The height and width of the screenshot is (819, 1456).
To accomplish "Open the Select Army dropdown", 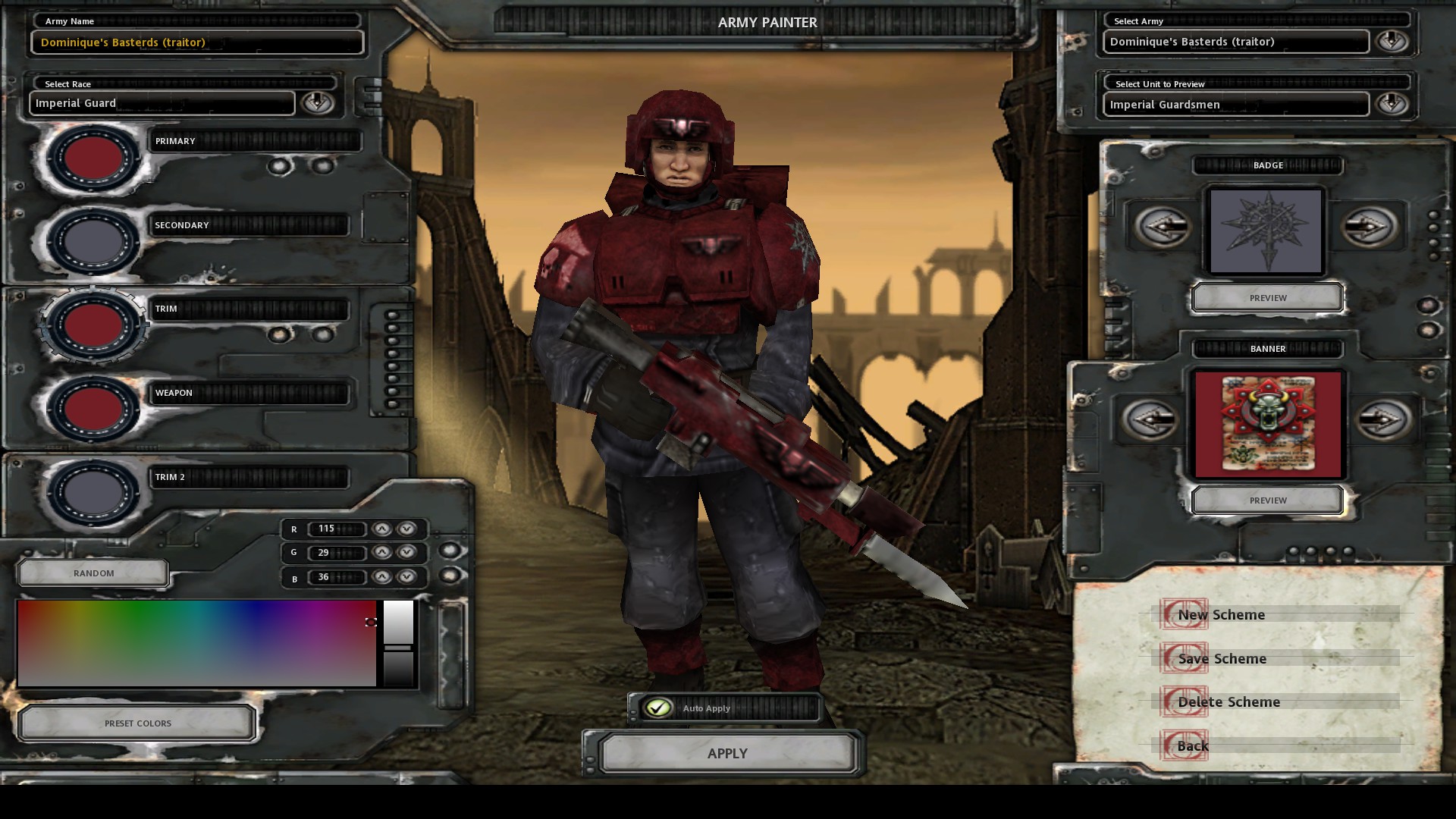I will 1392,41.
